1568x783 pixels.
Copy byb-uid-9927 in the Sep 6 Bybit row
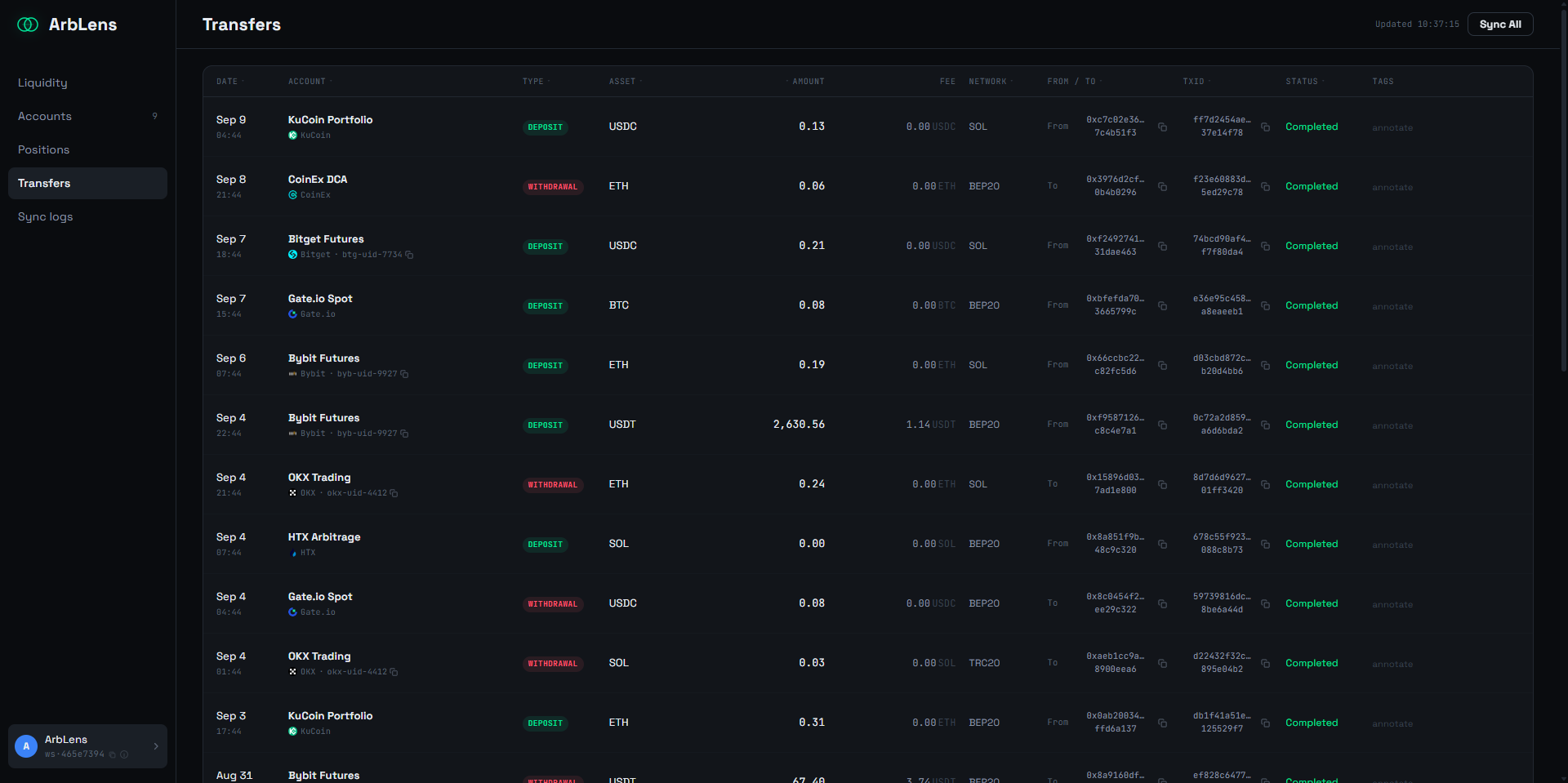tap(404, 374)
